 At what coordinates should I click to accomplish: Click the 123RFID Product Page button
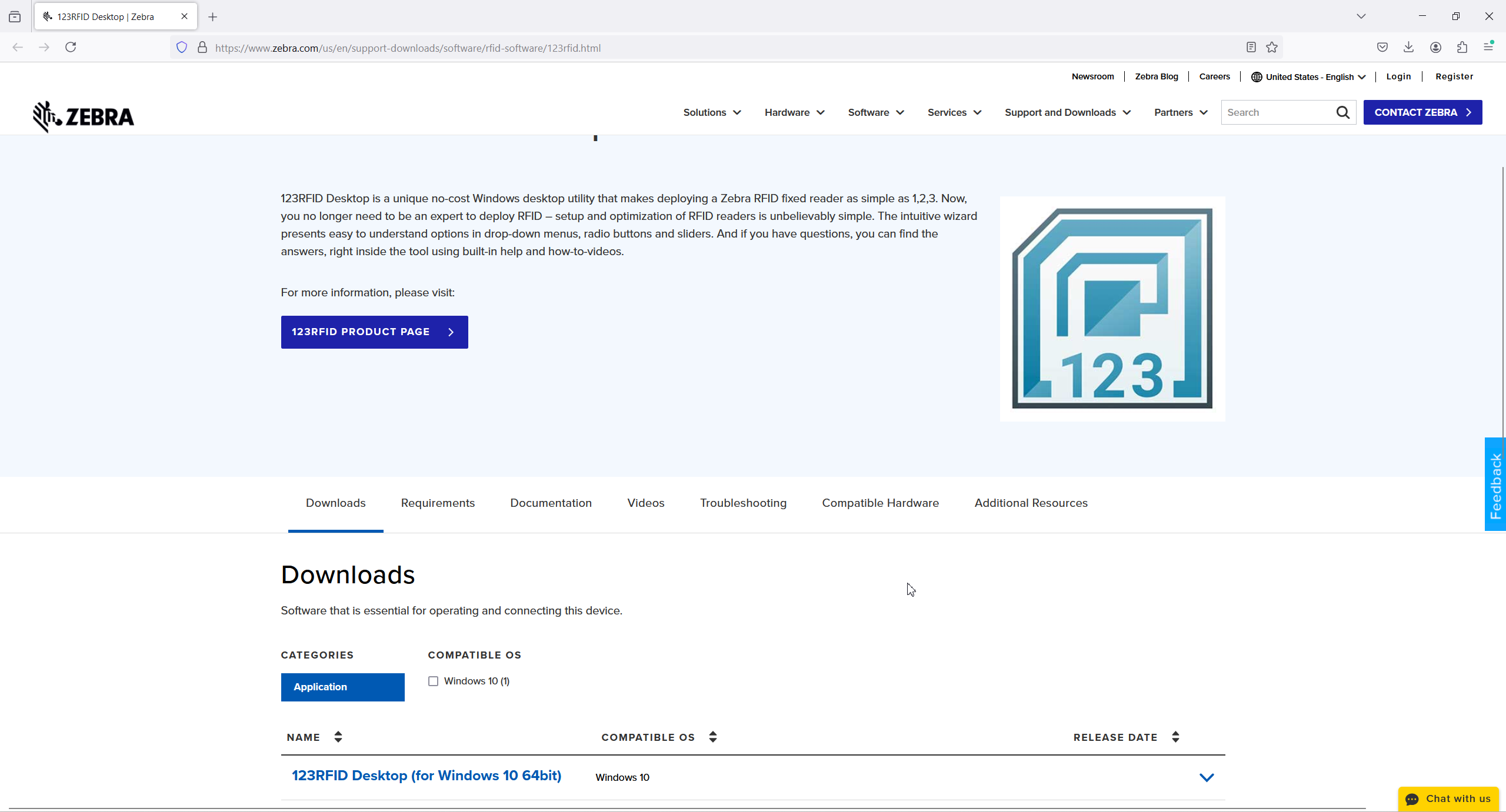(x=374, y=332)
